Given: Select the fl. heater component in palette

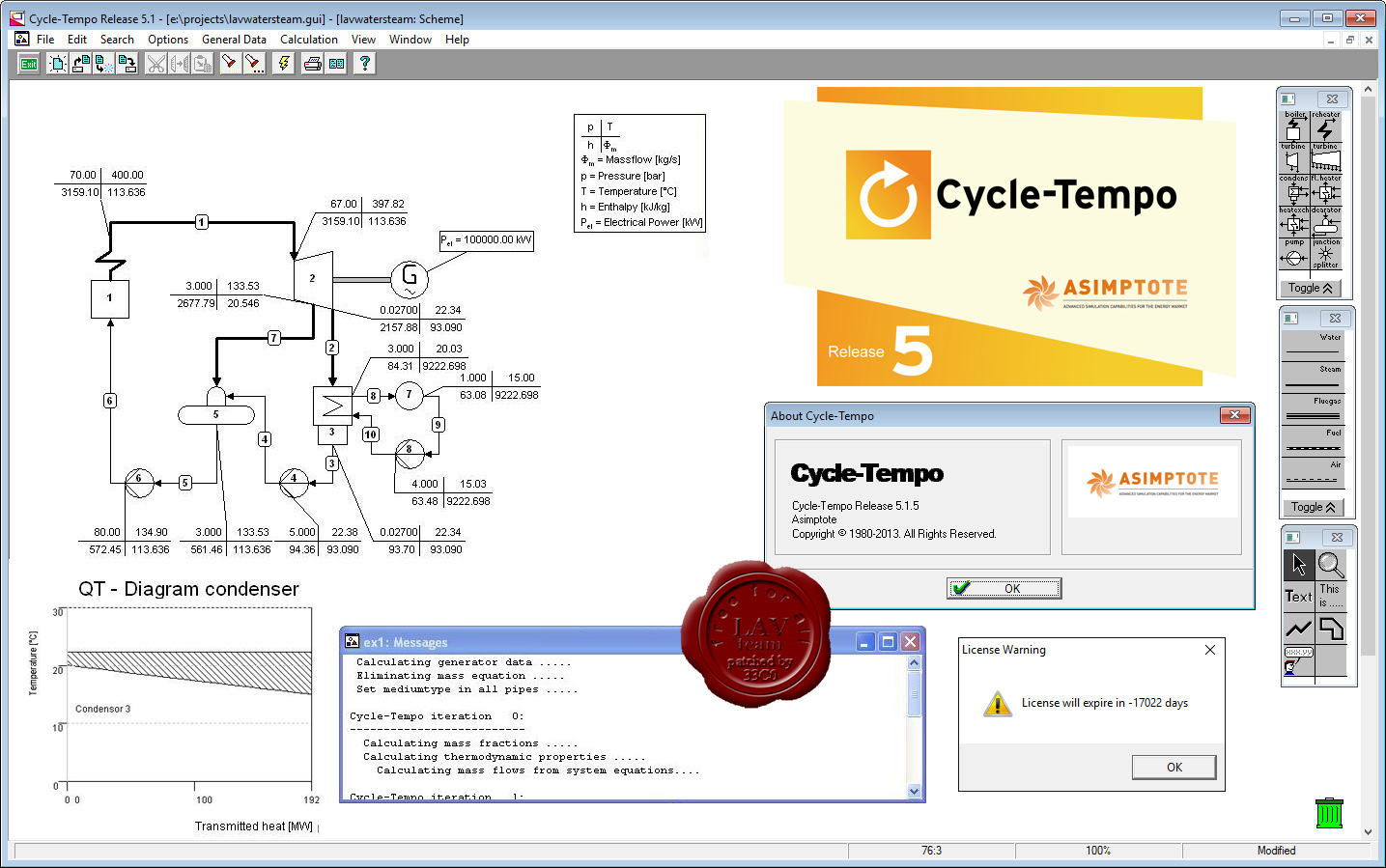Looking at the screenshot, I should [1326, 190].
